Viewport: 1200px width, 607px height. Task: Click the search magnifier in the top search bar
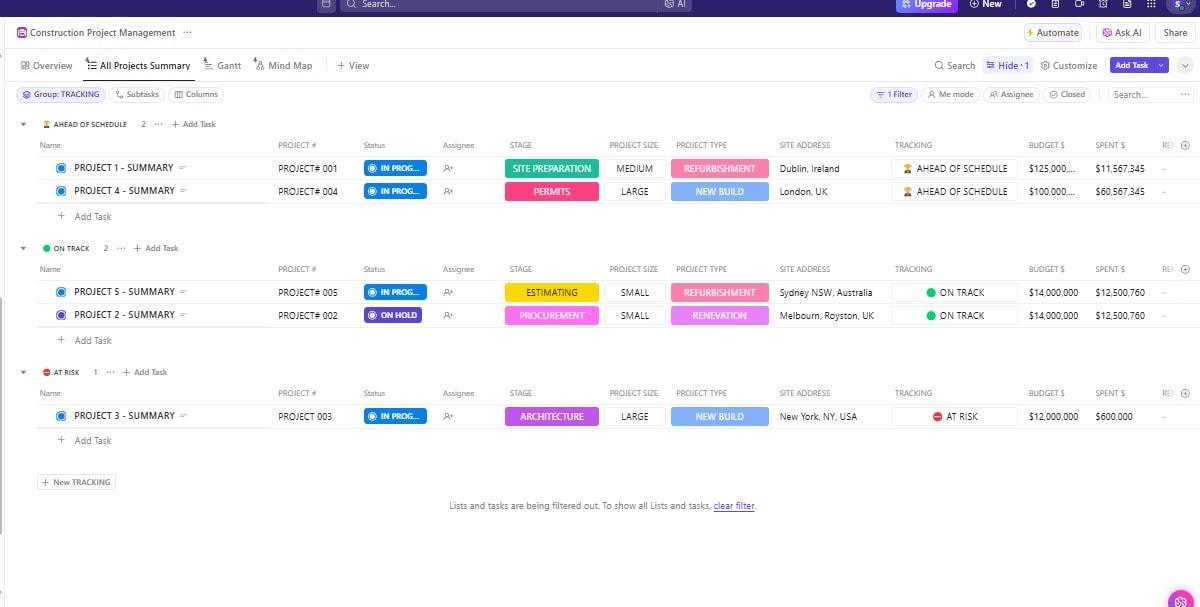coord(352,4)
